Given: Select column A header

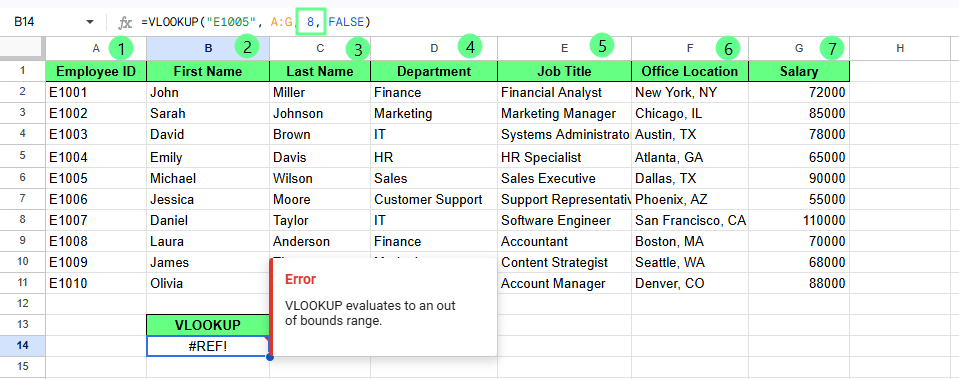Looking at the screenshot, I should pyautogui.click(x=96, y=48).
